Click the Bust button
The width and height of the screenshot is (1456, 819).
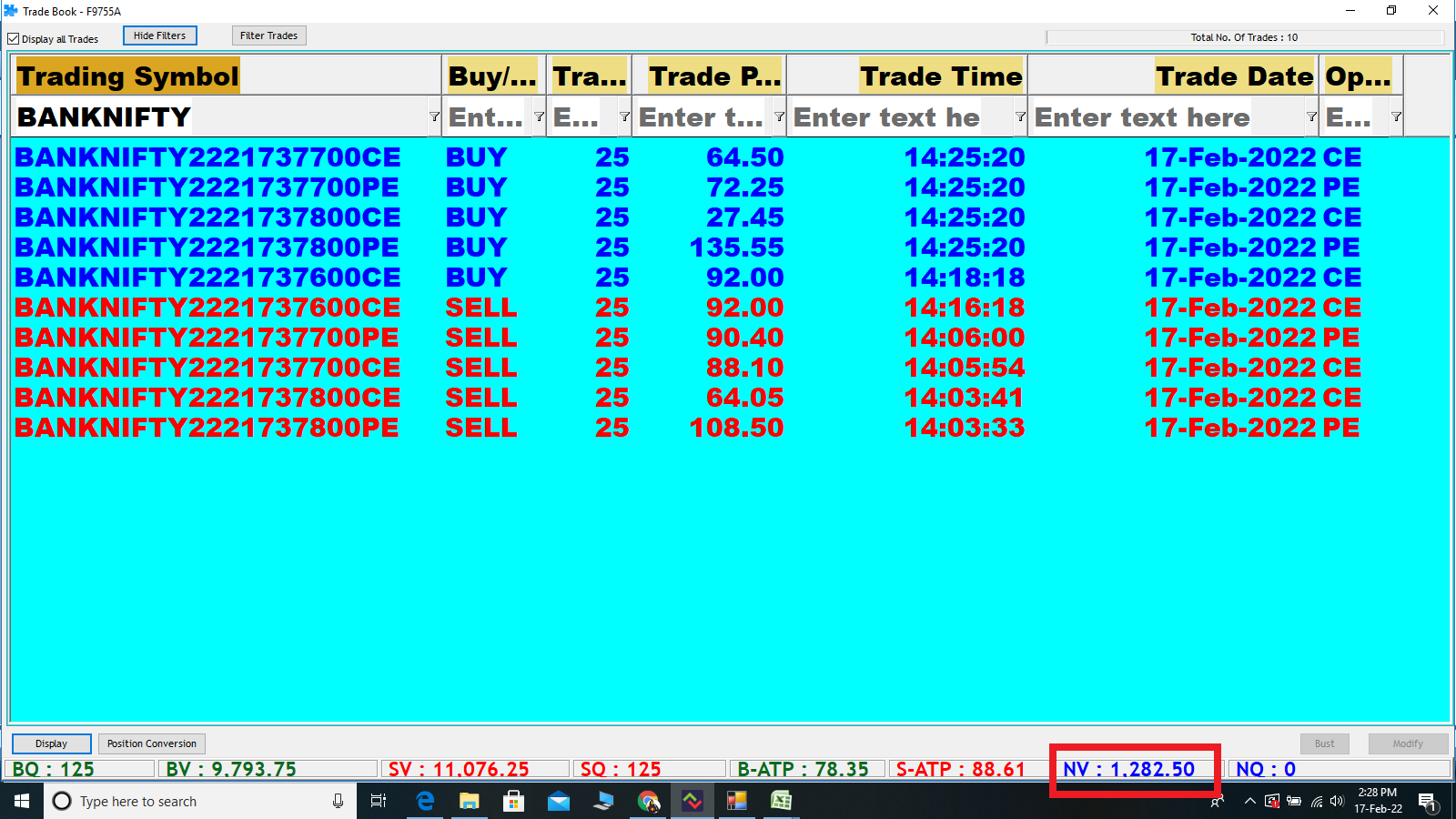click(x=1324, y=743)
